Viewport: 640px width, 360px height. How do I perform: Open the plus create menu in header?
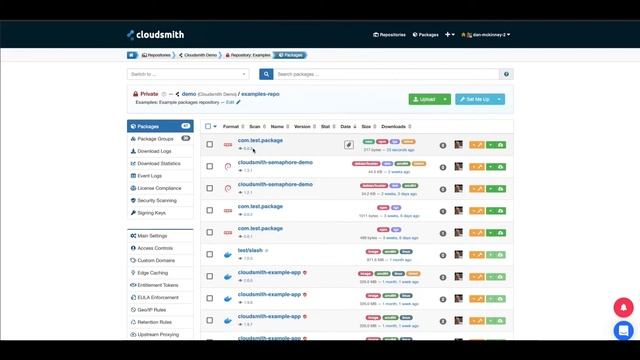[450, 35]
